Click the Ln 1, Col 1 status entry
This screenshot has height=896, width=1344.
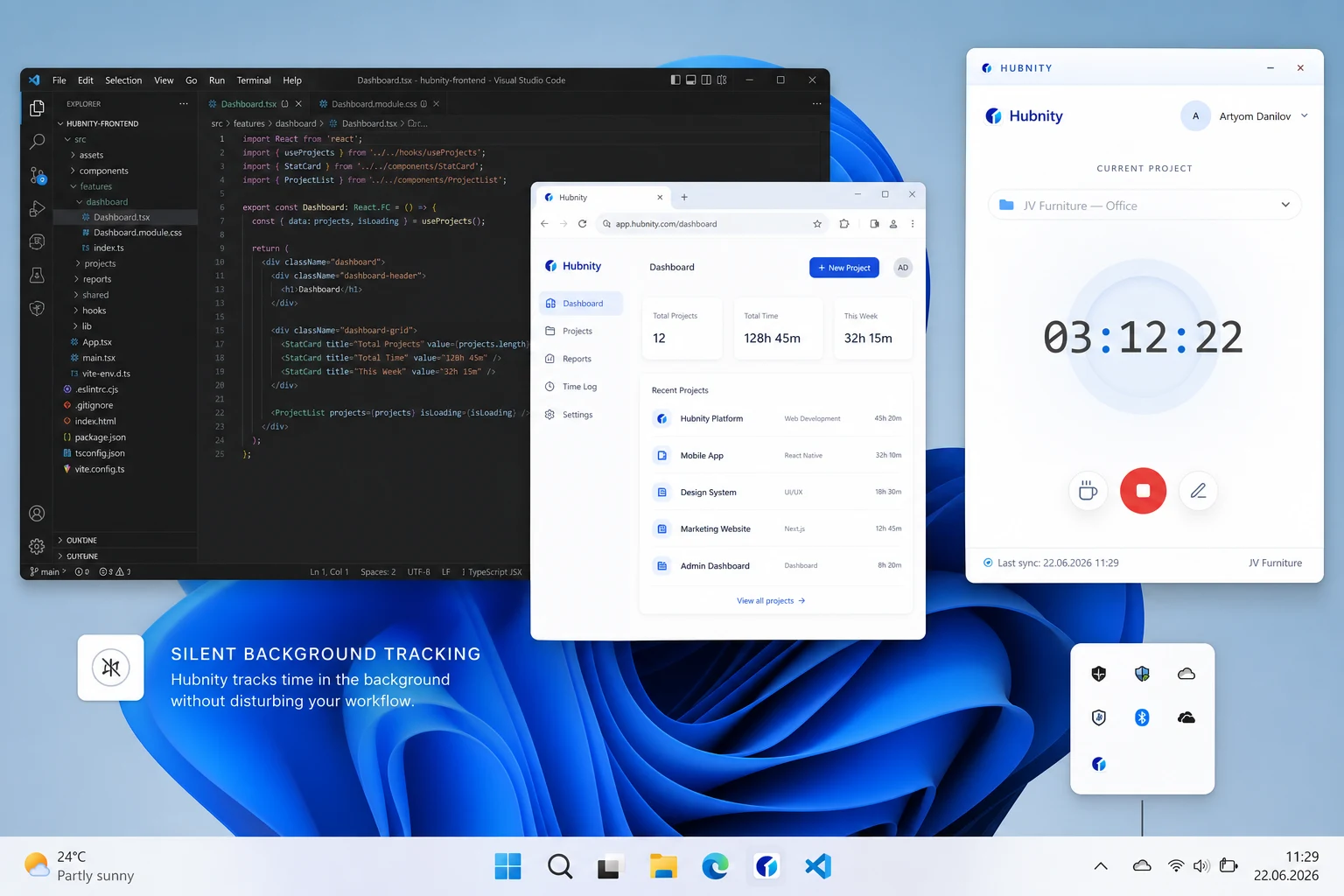[329, 572]
